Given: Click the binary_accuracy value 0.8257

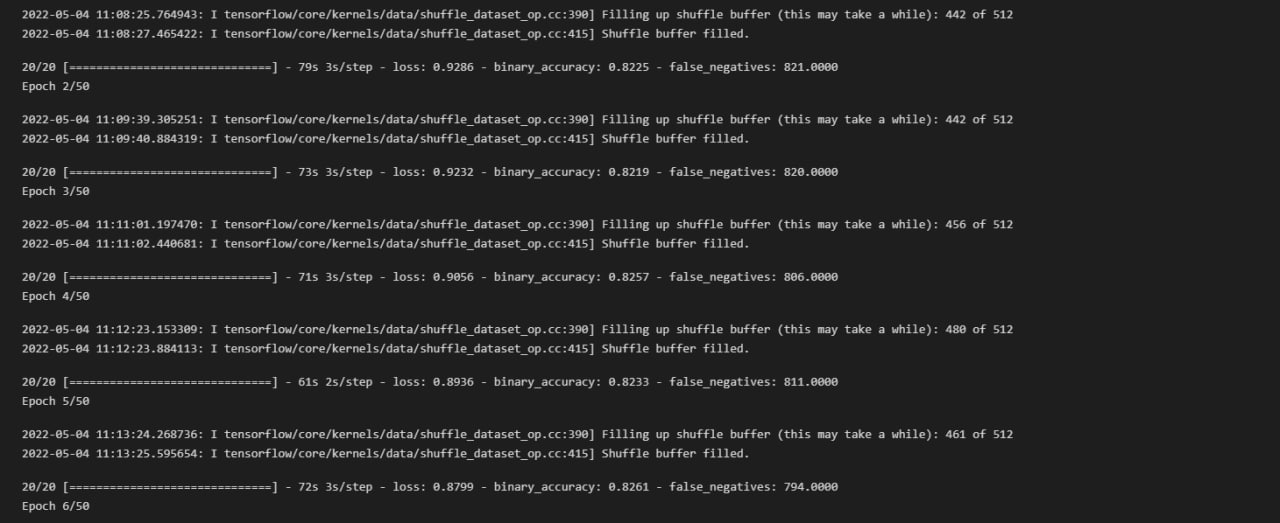Looking at the screenshot, I should [629, 277].
